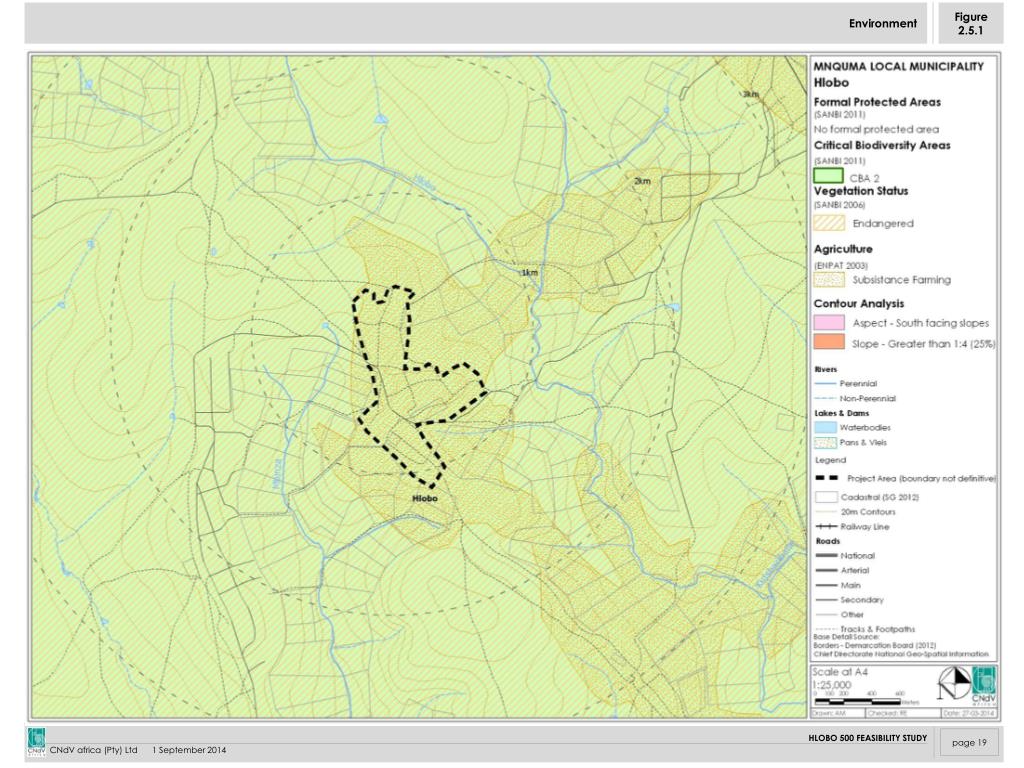
Task: Click 'No formal protected area' text
Action: point(876,129)
